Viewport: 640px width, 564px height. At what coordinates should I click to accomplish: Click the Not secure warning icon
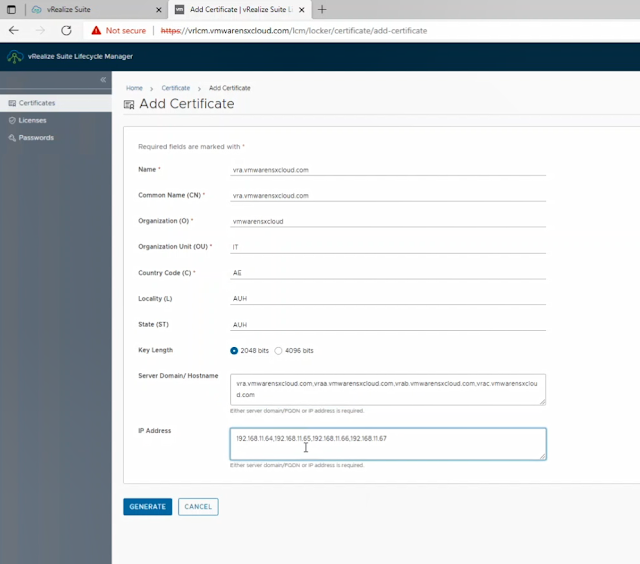pyautogui.click(x=96, y=30)
